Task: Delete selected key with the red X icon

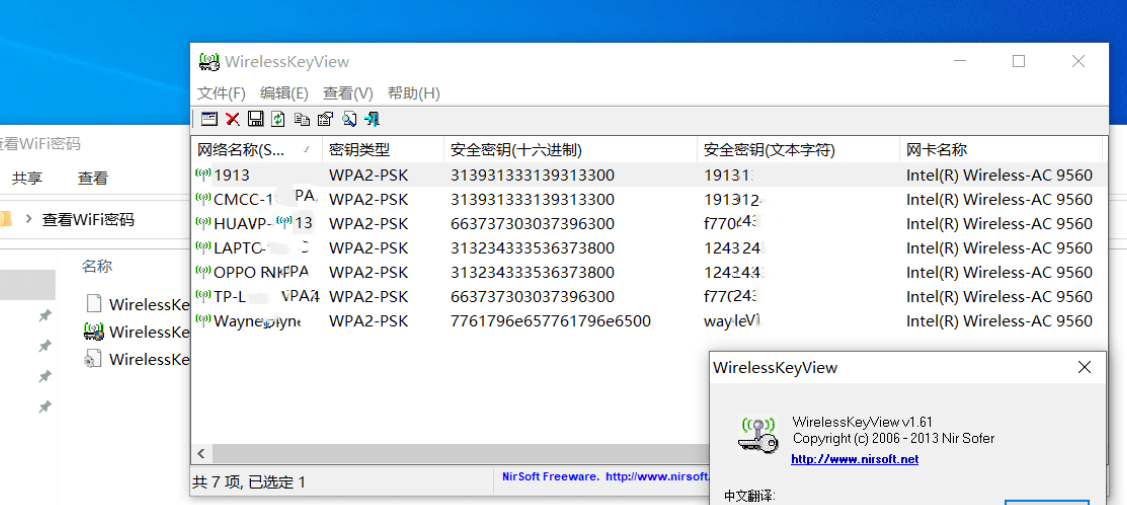Action: click(232, 119)
